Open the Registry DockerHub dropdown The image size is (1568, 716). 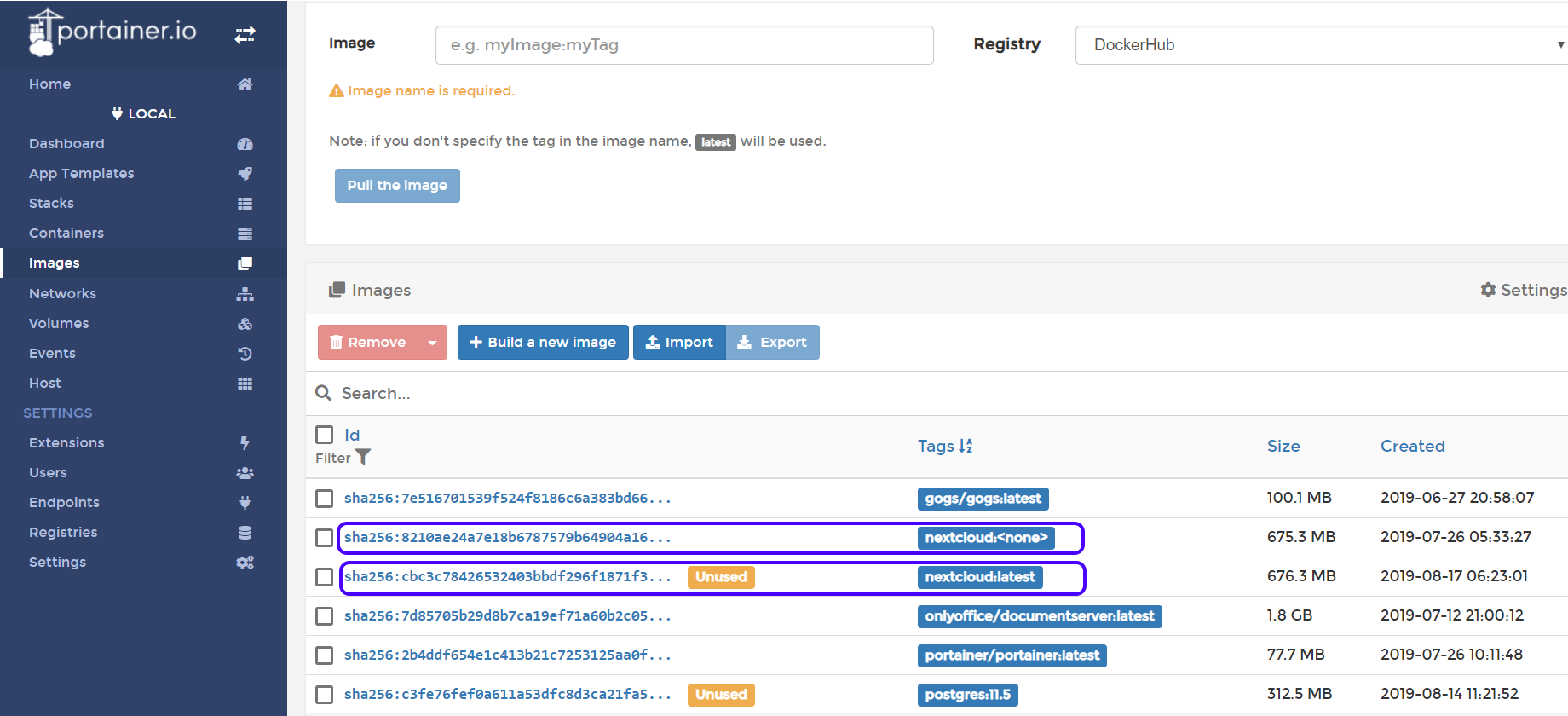[1321, 45]
